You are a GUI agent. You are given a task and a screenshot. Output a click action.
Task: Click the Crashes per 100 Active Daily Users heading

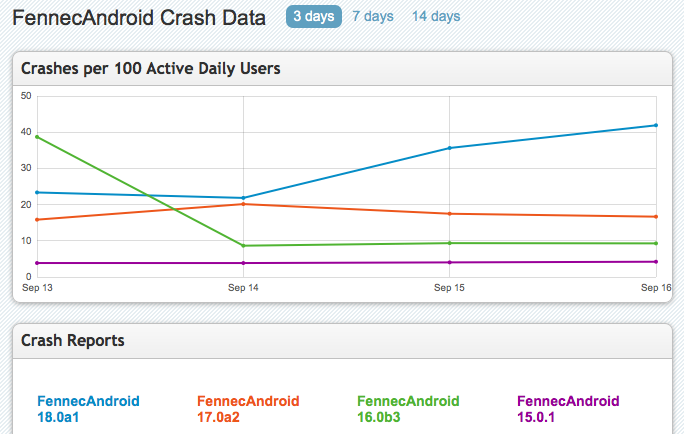(x=151, y=69)
